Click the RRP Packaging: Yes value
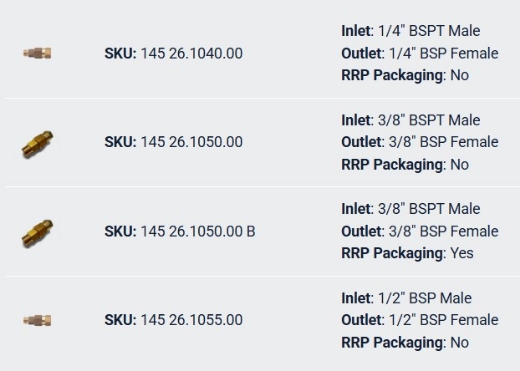Image resolution: width=520 pixels, height=371 pixels. tap(407, 253)
